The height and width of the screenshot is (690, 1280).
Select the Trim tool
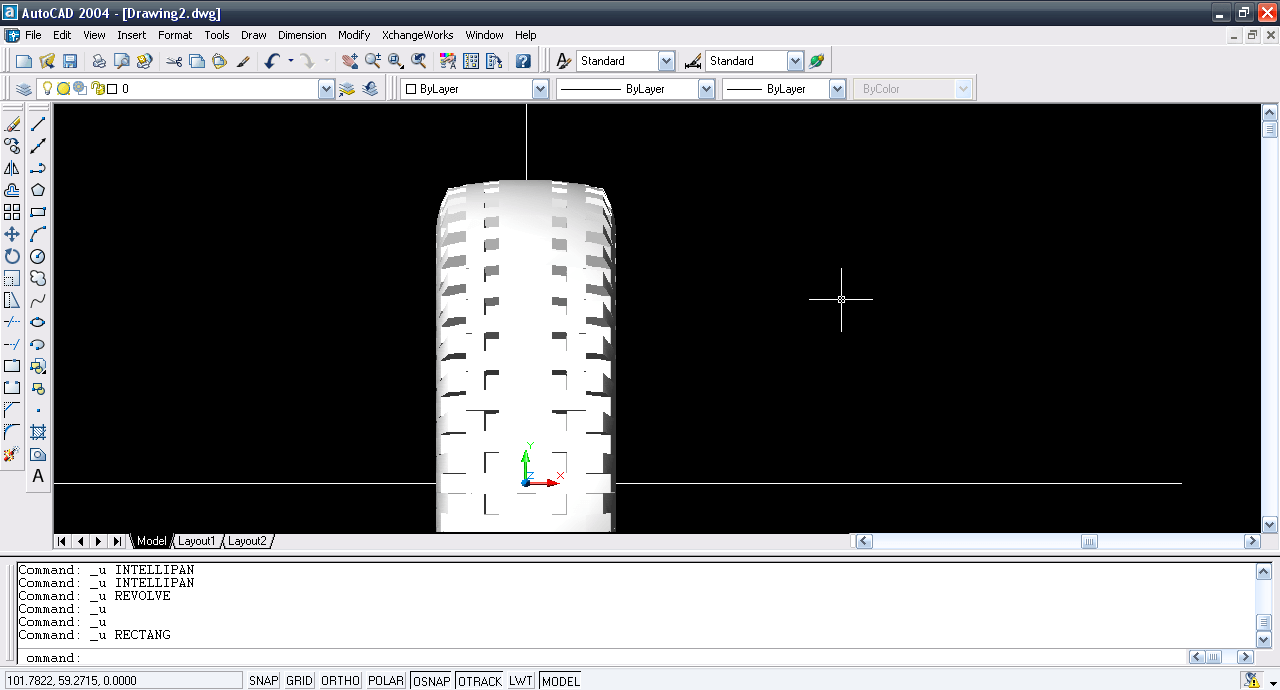[x=12, y=322]
